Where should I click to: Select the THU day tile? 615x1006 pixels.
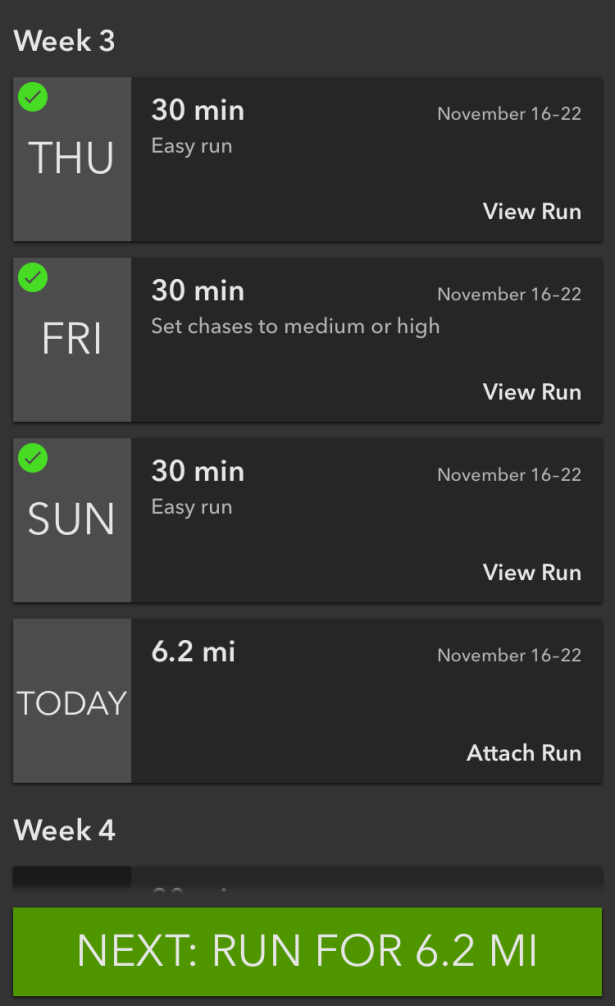point(72,160)
